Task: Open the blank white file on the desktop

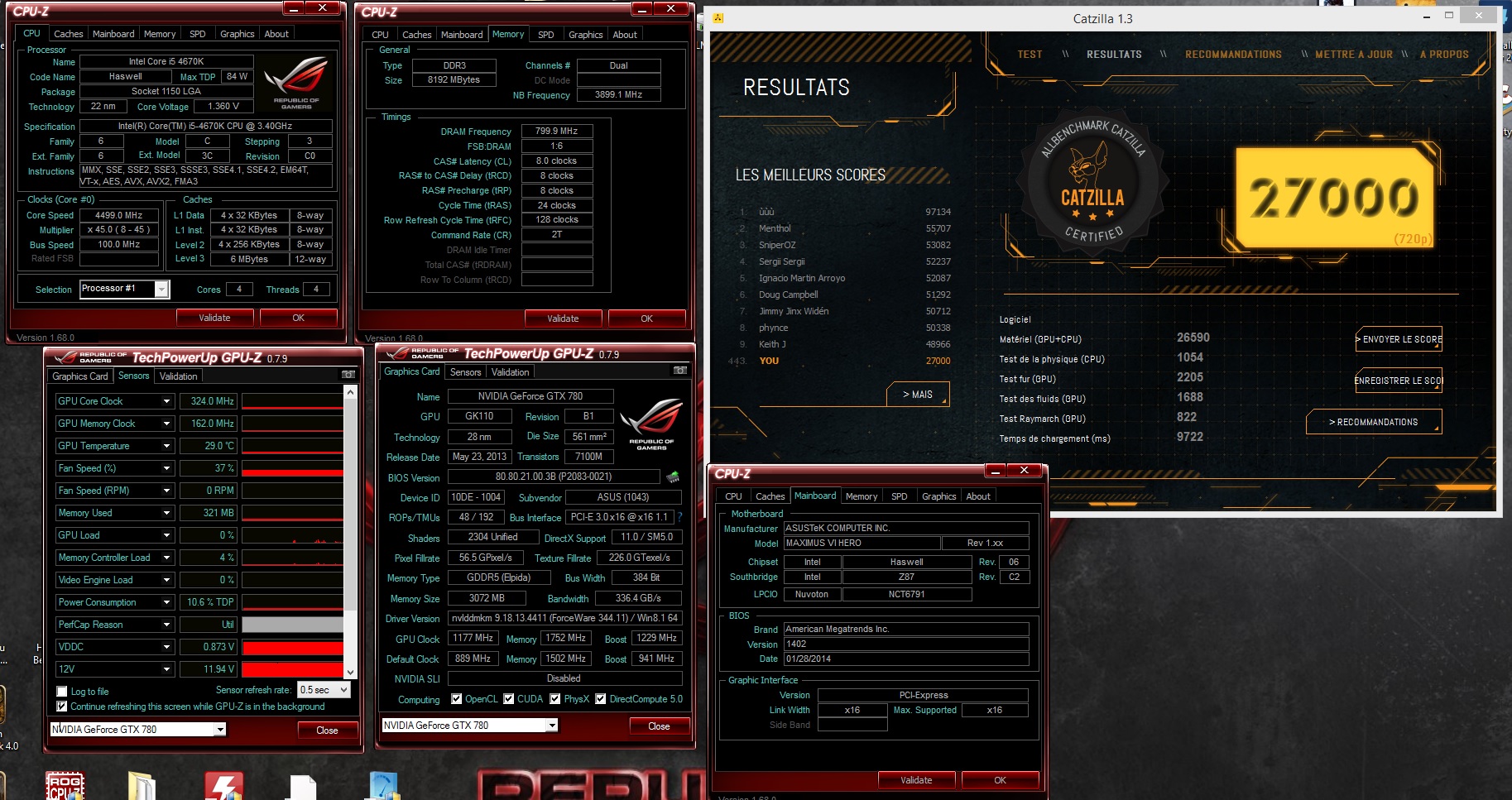Action: tap(302, 786)
